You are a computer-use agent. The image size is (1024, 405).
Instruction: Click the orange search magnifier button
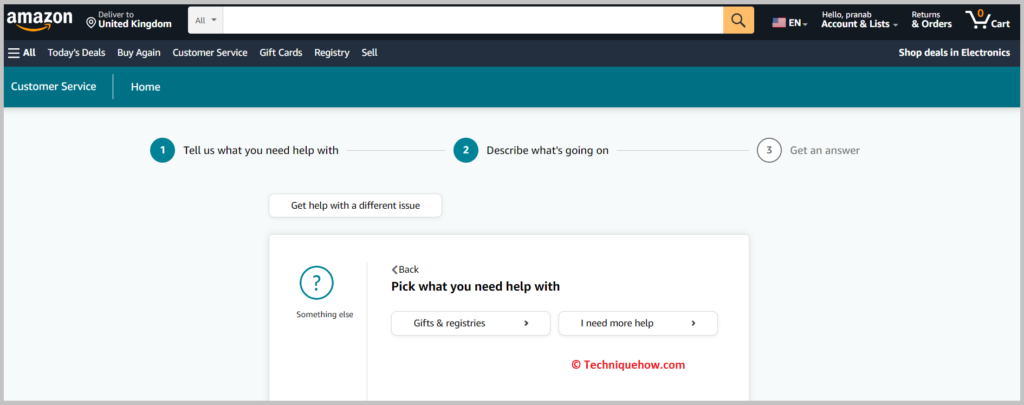738,21
